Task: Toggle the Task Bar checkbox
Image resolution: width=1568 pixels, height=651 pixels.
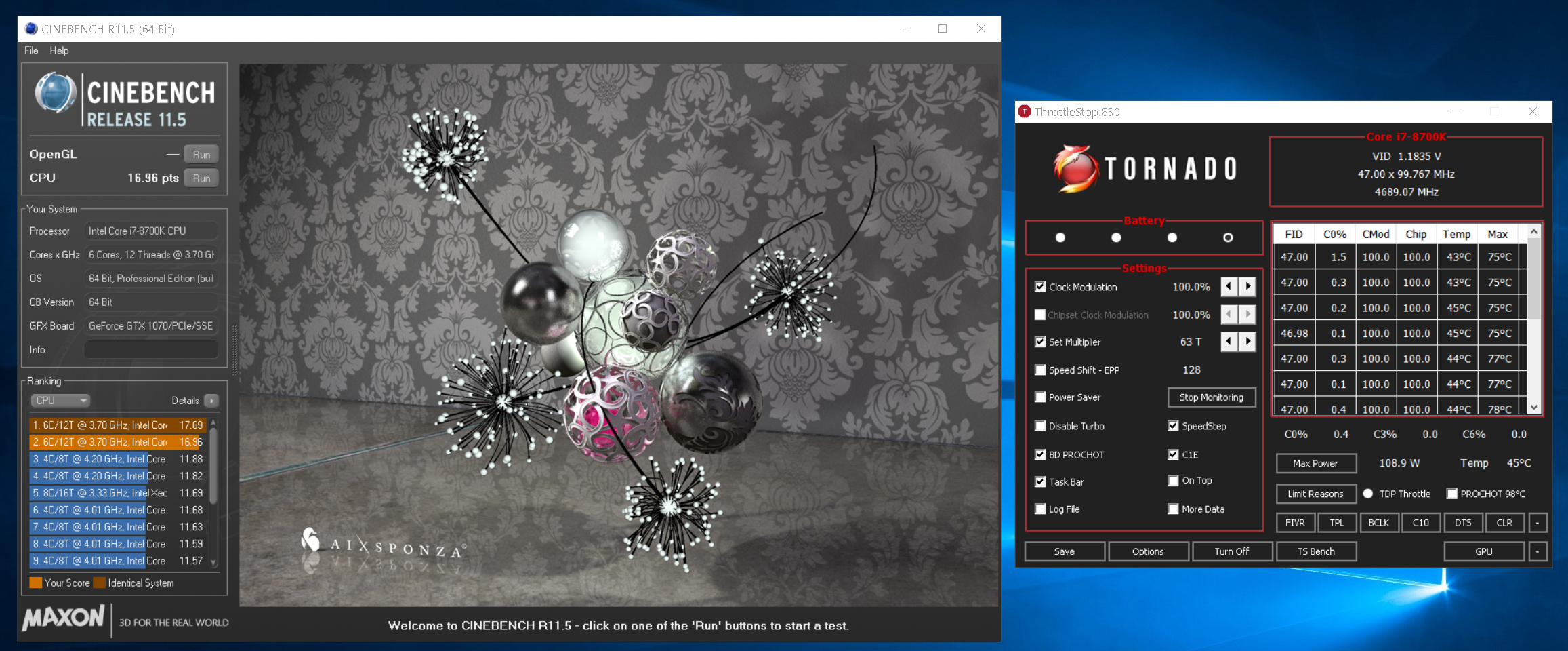Action: click(x=1040, y=481)
